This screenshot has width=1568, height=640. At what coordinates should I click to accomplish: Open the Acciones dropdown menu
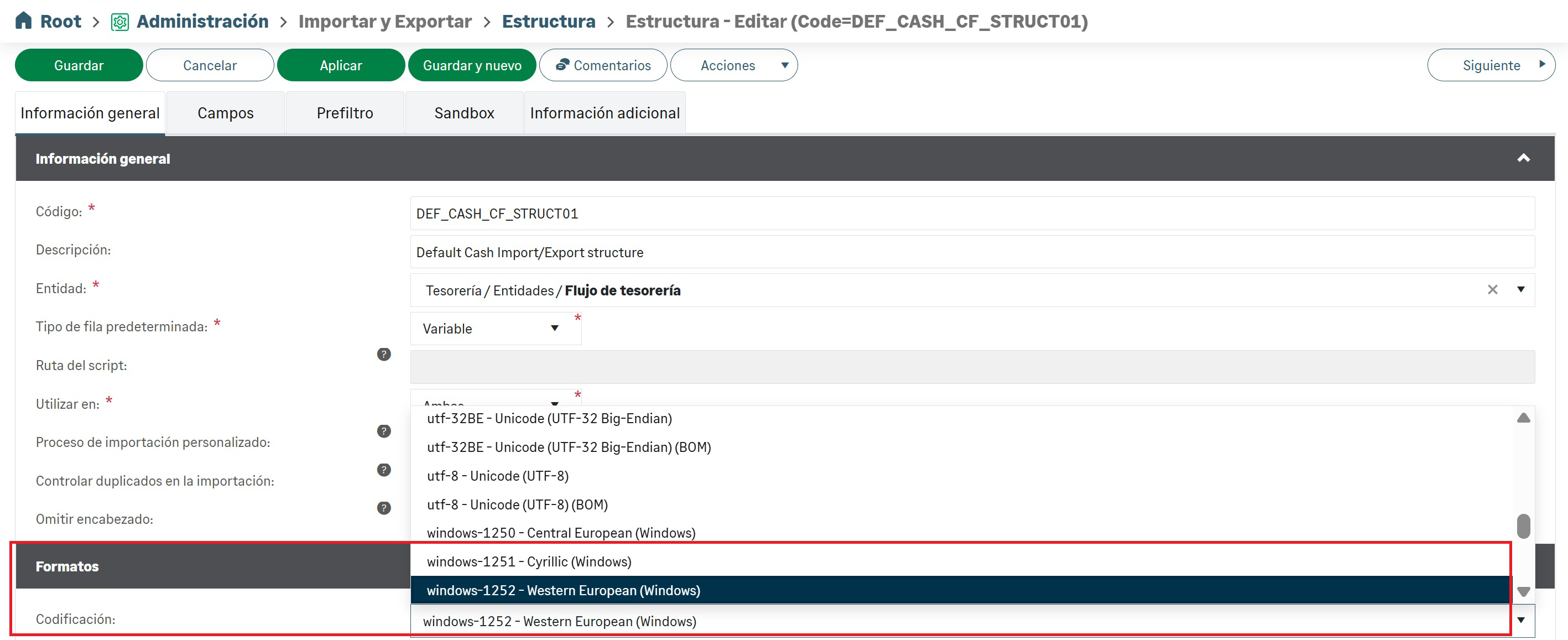coord(733,65)
